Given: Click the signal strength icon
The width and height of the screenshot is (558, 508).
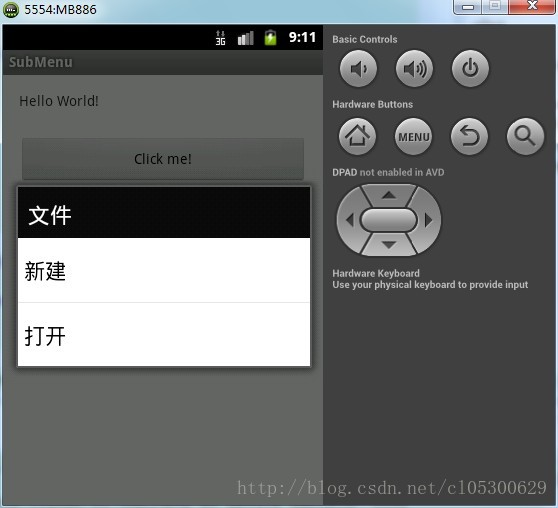Looking at the screenshot, I should click(246, 38).
